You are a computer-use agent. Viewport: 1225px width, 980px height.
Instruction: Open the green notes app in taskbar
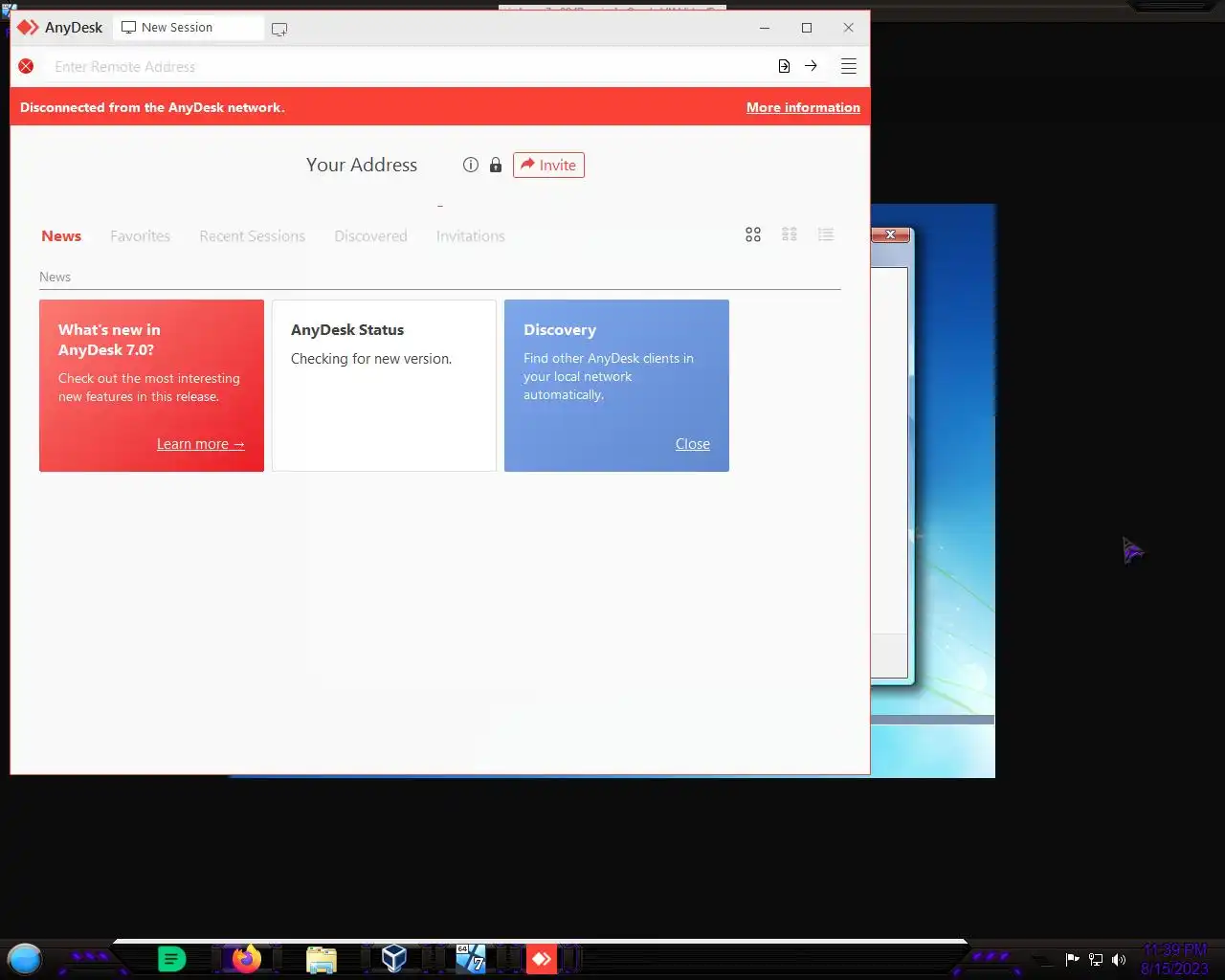[x=171, y=958]
